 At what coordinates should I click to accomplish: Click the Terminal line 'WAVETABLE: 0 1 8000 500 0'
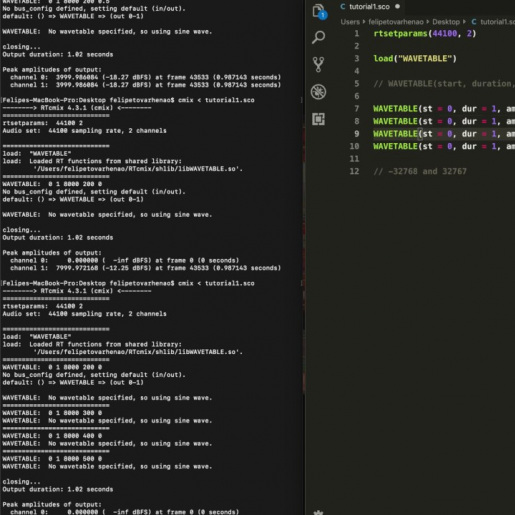coord(52,459)
